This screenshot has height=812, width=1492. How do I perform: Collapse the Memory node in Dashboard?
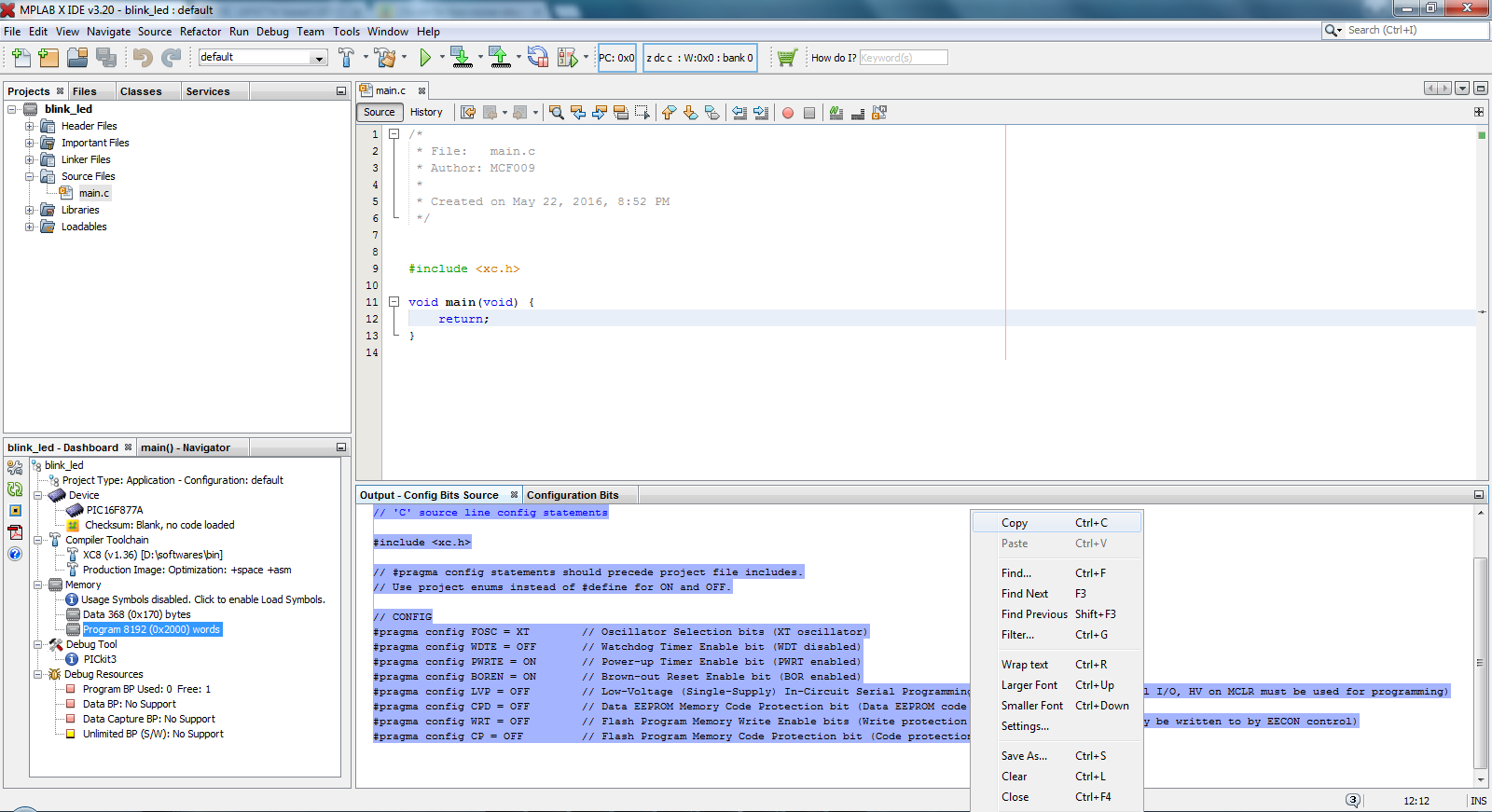(x=38, y=585)
